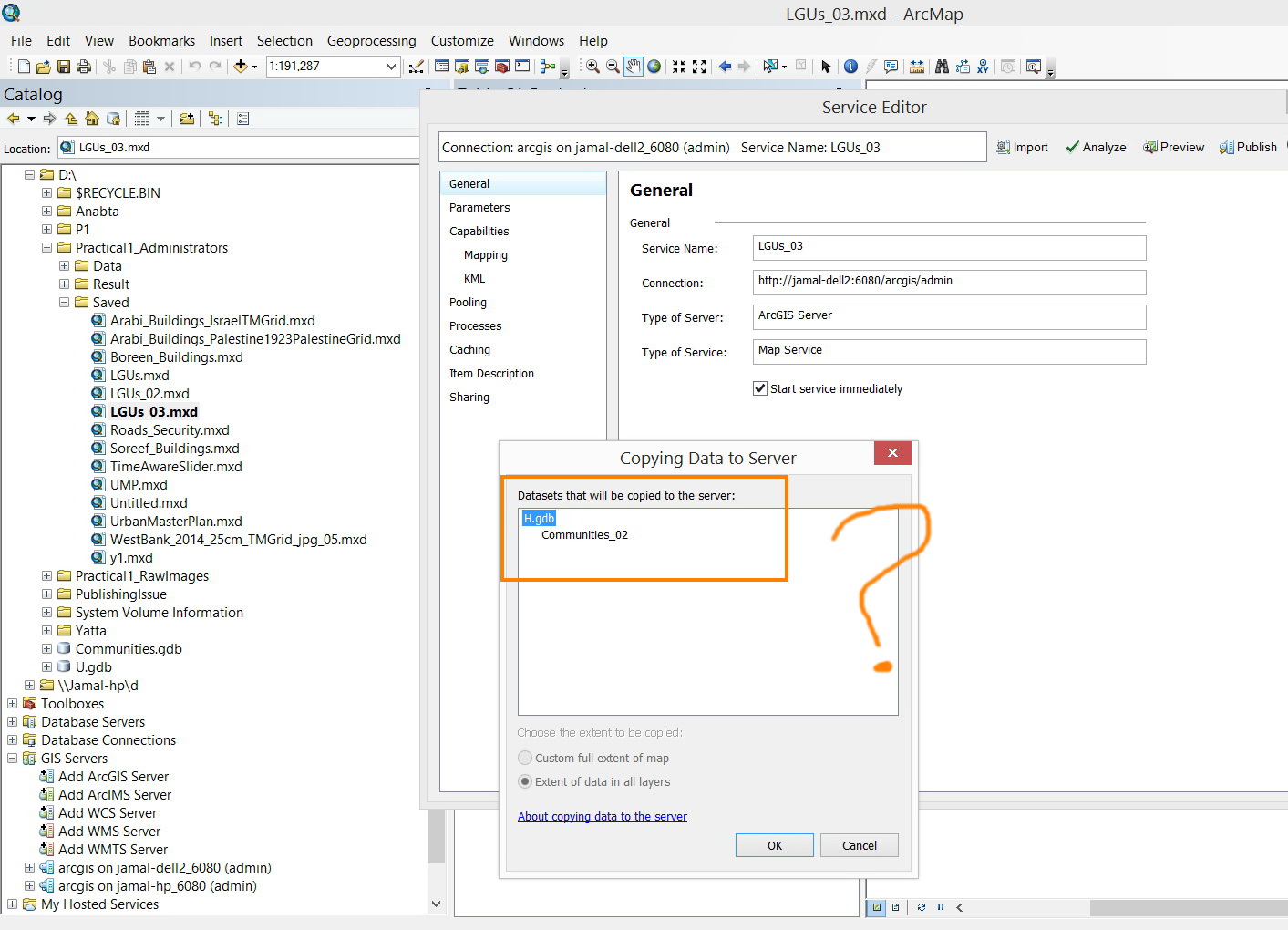The height and width of the screenshot is (930, 1288).
Task: Select Communities_02 dataset in list
Action: pyautogui.click(x=584, y=534)
